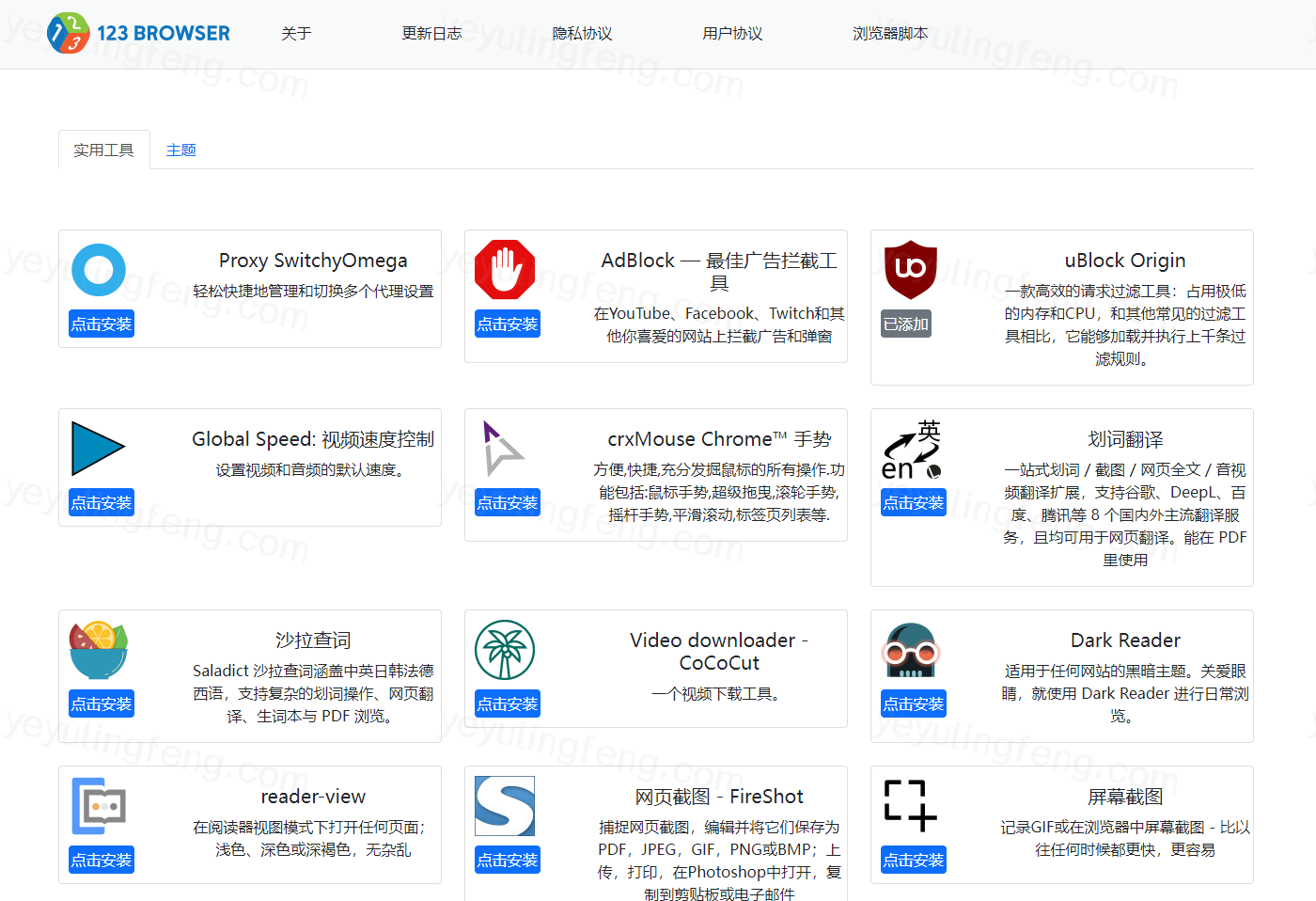Click the reader-view book icon
This screenshot has height=901, width=1316.
point(99,806)
